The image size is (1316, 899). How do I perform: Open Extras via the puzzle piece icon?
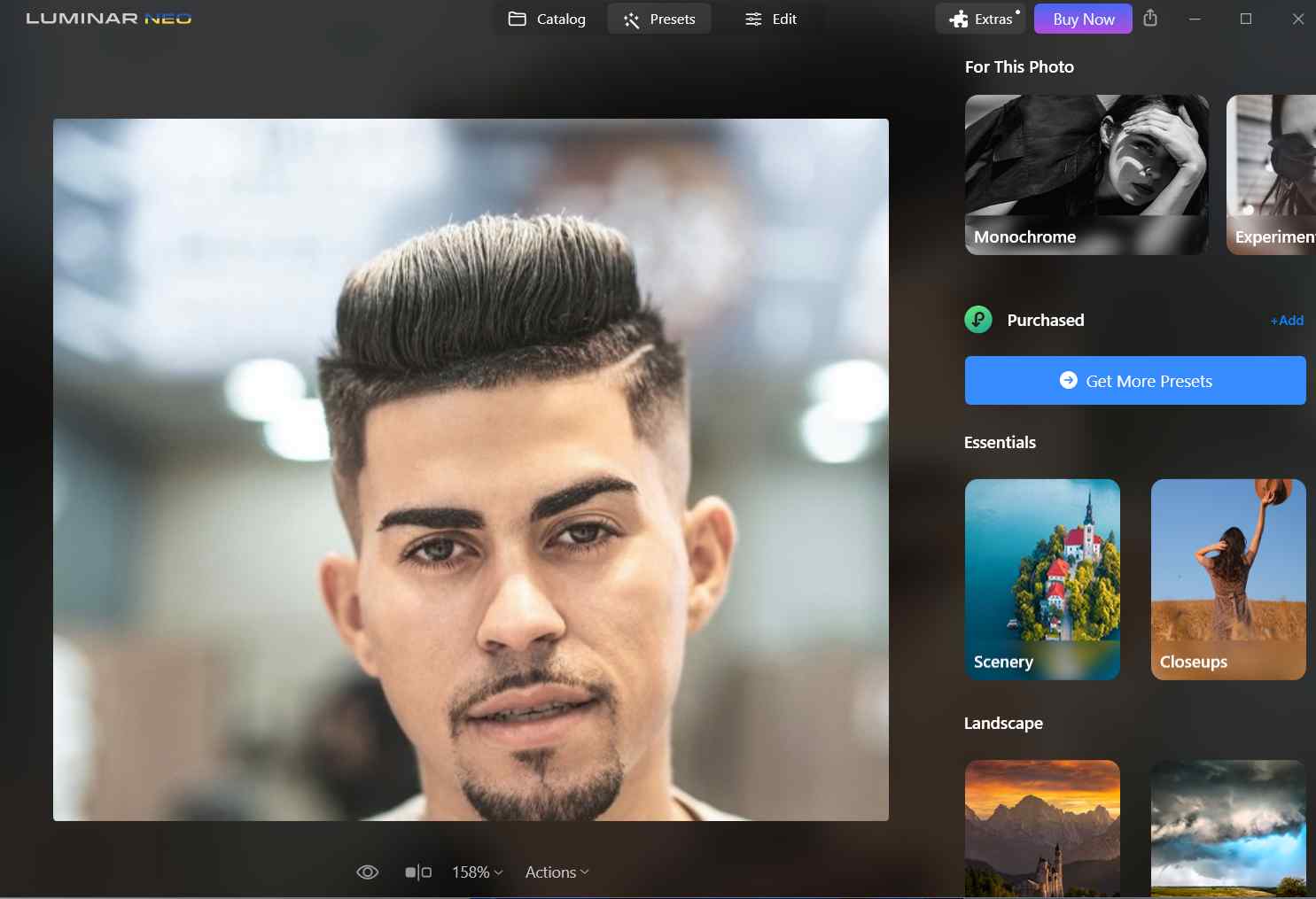pos(959,19)
